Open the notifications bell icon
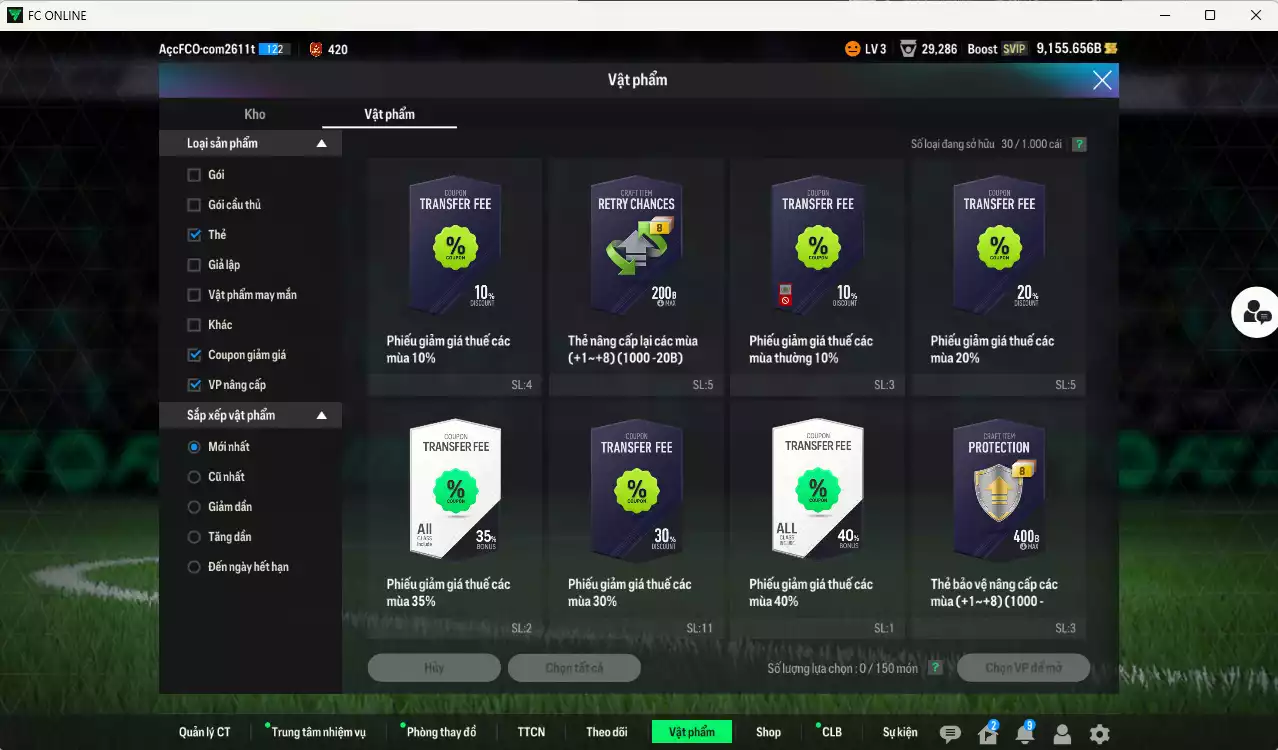Screen dimensions: 1278x750 click(x=1024, y=734)
